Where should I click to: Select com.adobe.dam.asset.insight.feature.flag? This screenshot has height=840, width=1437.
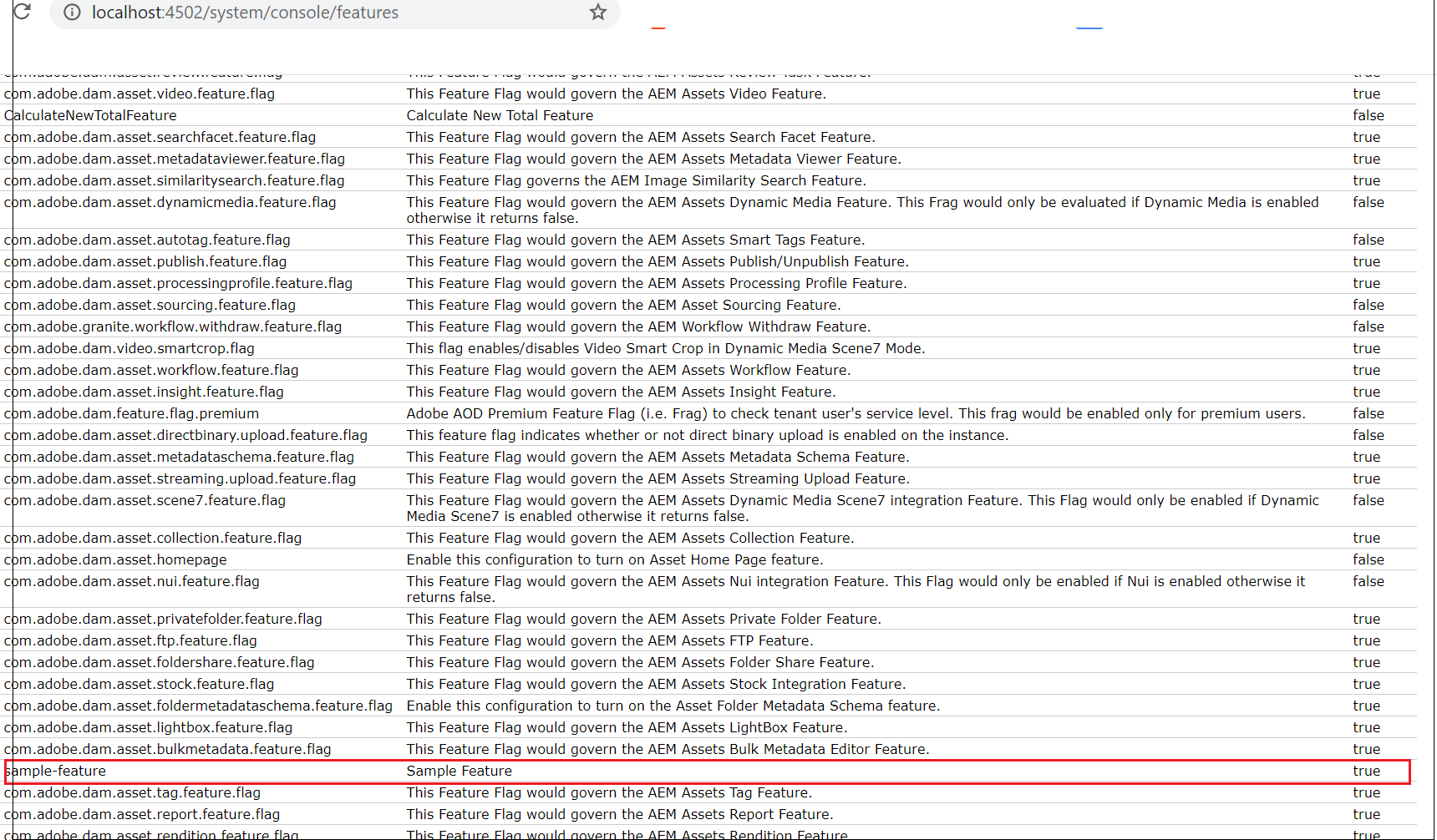click(x=144, y=392)
